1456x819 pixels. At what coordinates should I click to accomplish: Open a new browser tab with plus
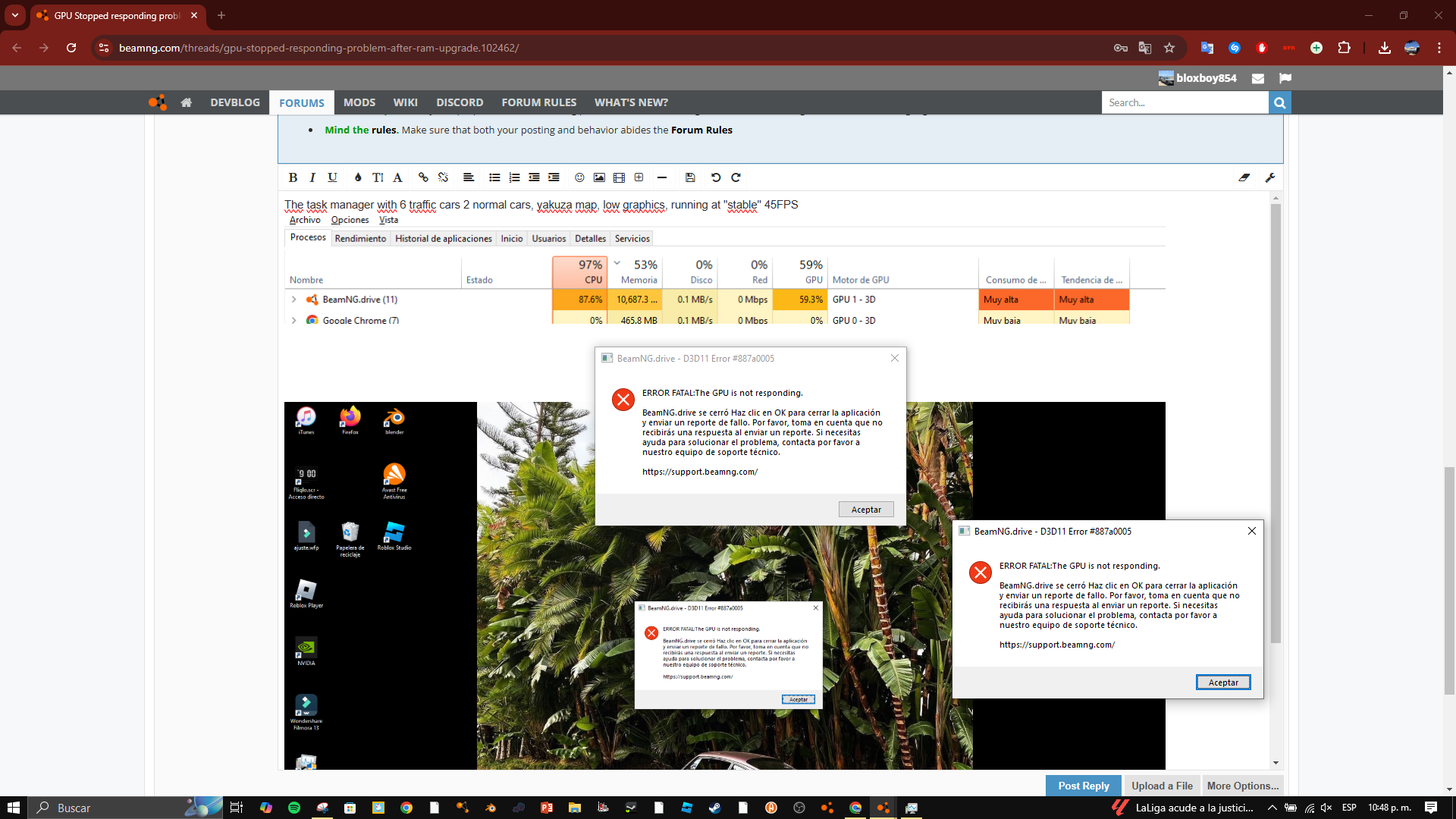tap(221, 15)
